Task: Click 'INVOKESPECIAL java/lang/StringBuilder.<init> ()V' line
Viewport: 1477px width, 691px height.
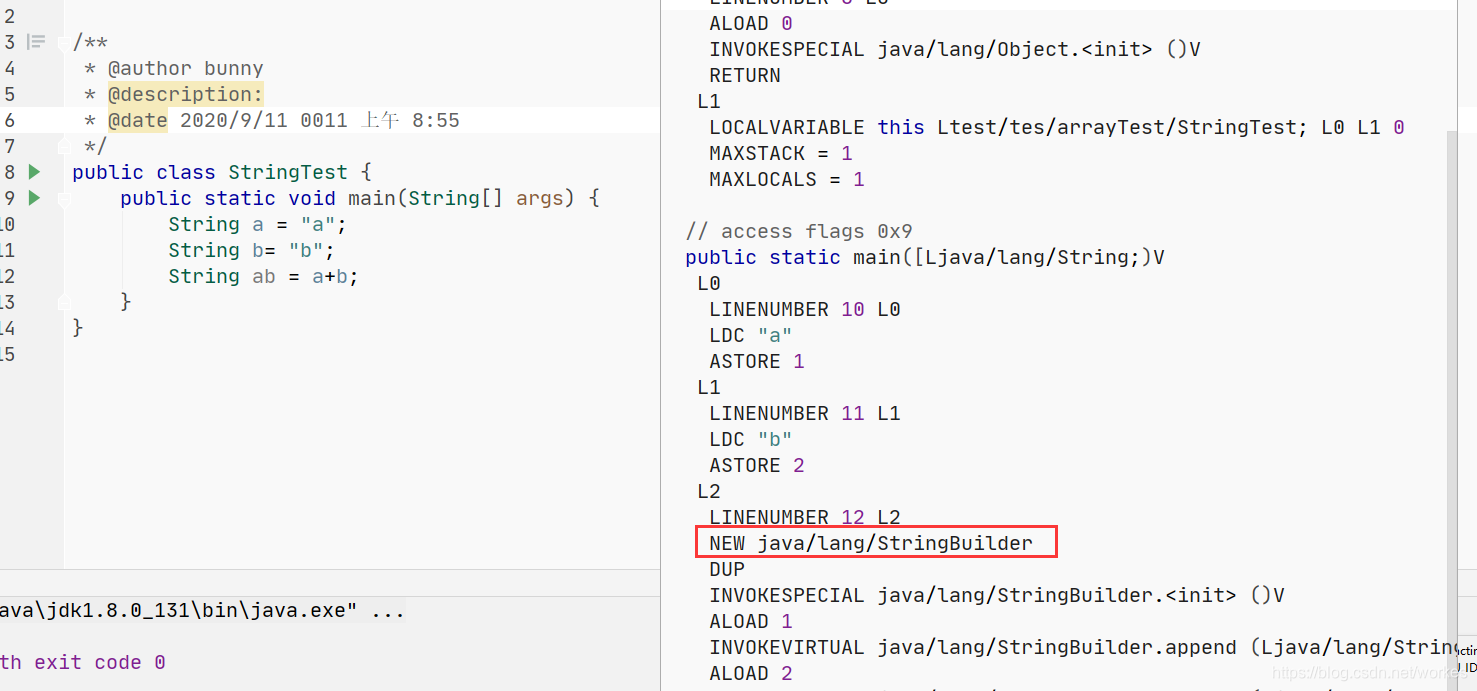Action: click(x=997, y=595)
